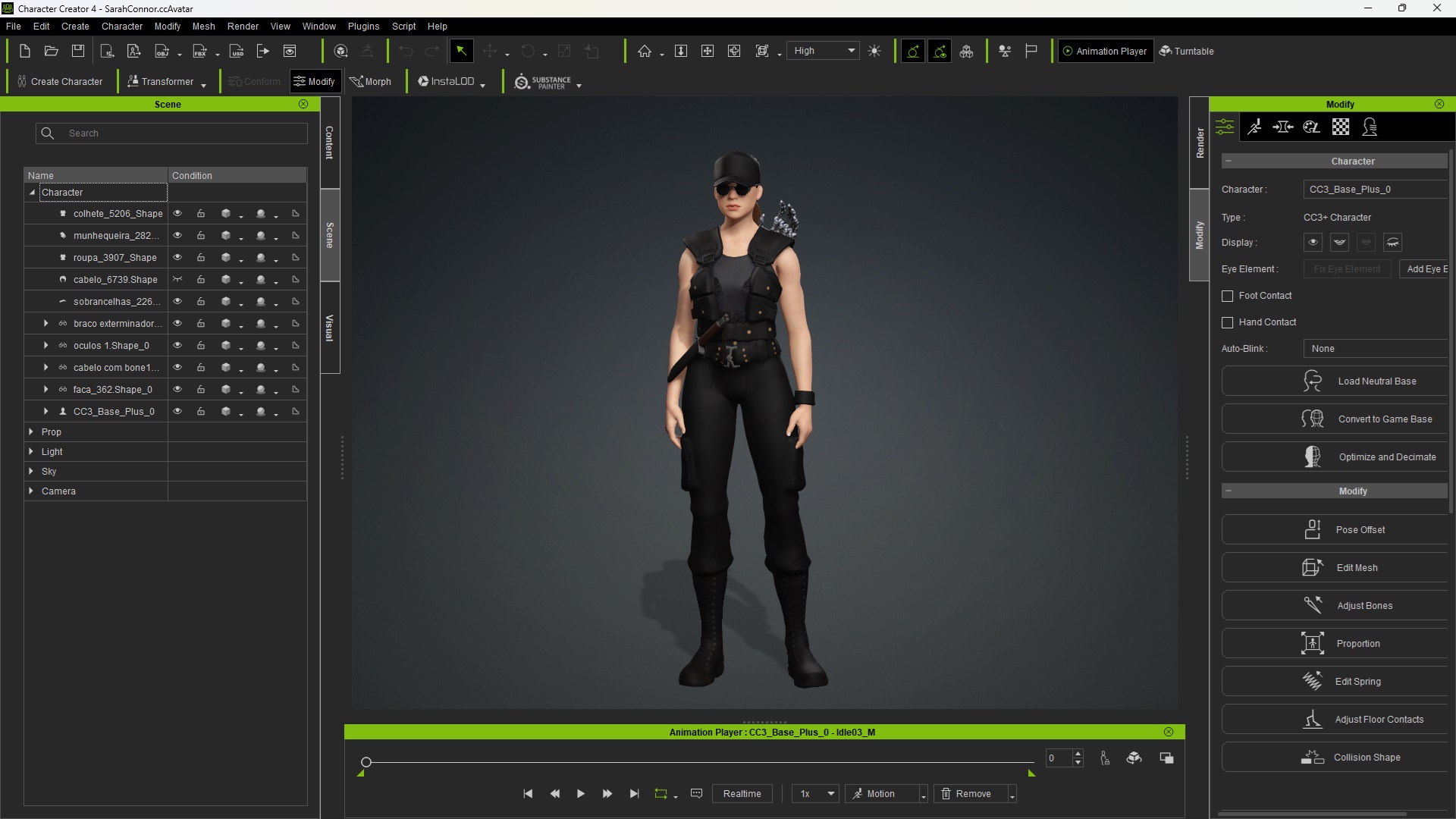This screenshot has width=1456, height=819.
Task: Open the Motion dropdown arrow
Action: click(923, 794)
